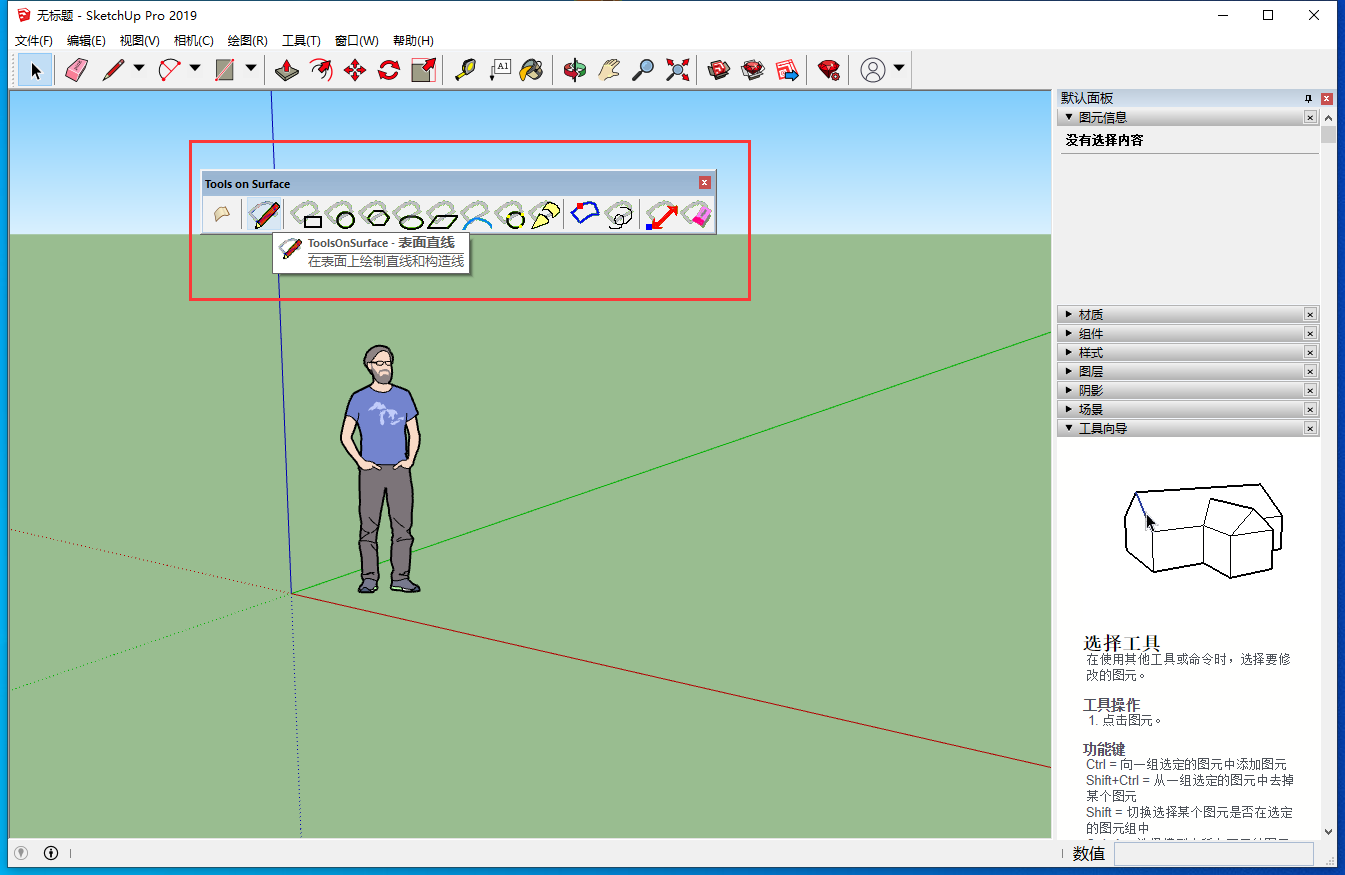The width and height of the screenshot is (1345, 875).
Task: Pin the 默认面板 tray
Action: coord(1308,99)
